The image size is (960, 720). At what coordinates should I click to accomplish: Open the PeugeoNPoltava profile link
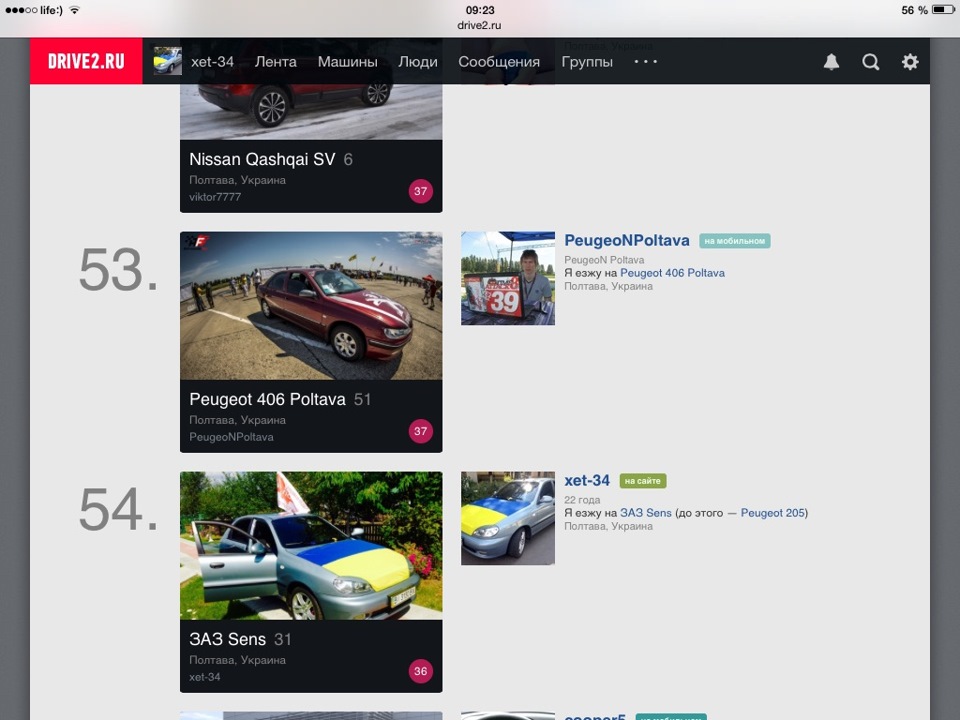(627, 241)
